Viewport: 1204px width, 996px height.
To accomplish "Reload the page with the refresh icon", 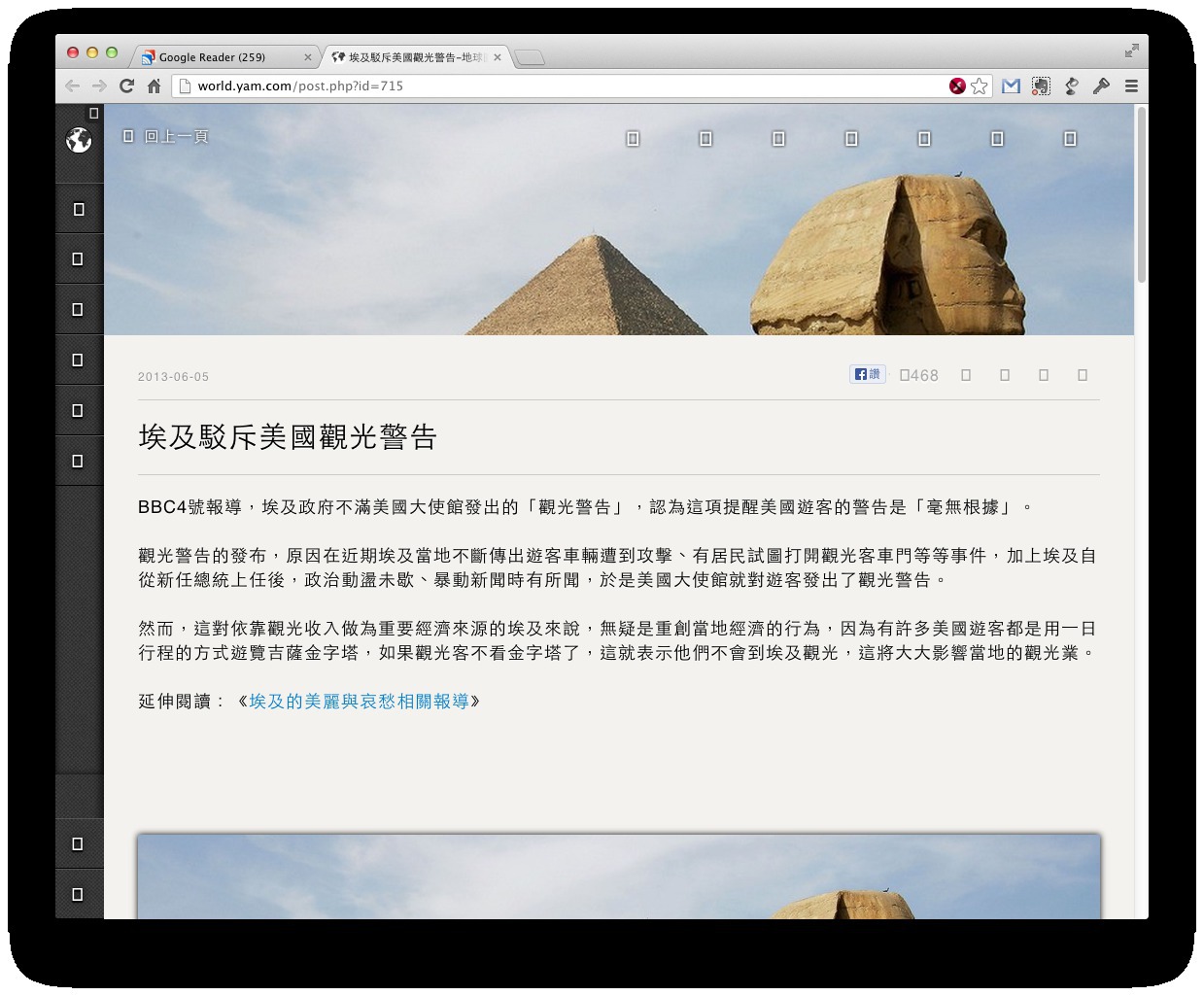I will point(126,86).
